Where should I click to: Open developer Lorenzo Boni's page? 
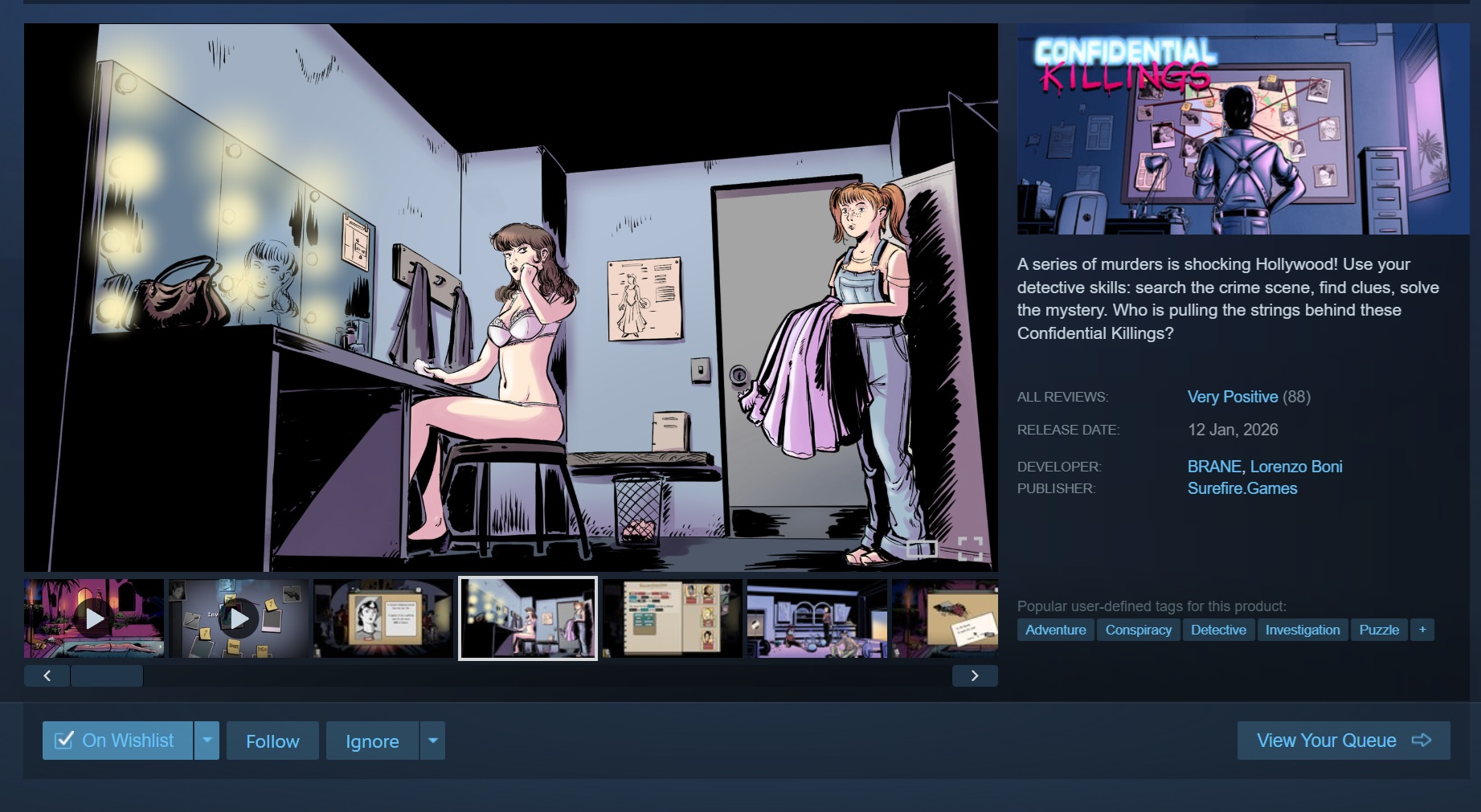1296,467
